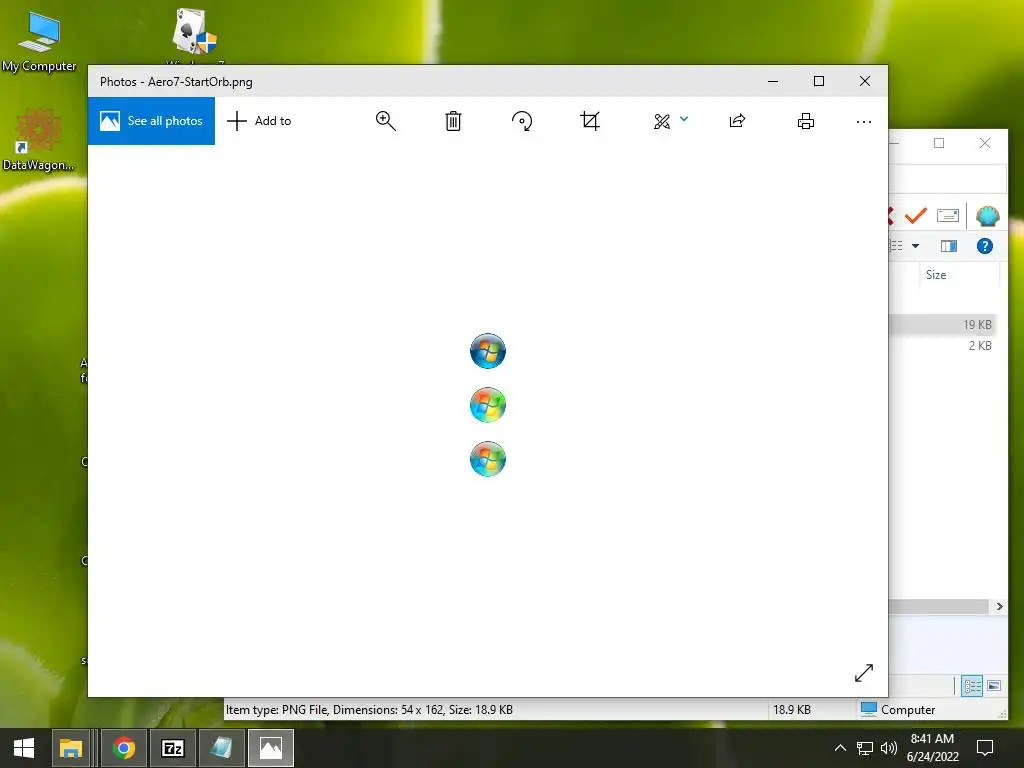Image resolution: width=1024 pixels, height=768 pixels.
Task: Click the shell icon in background window
Action: 987,216
